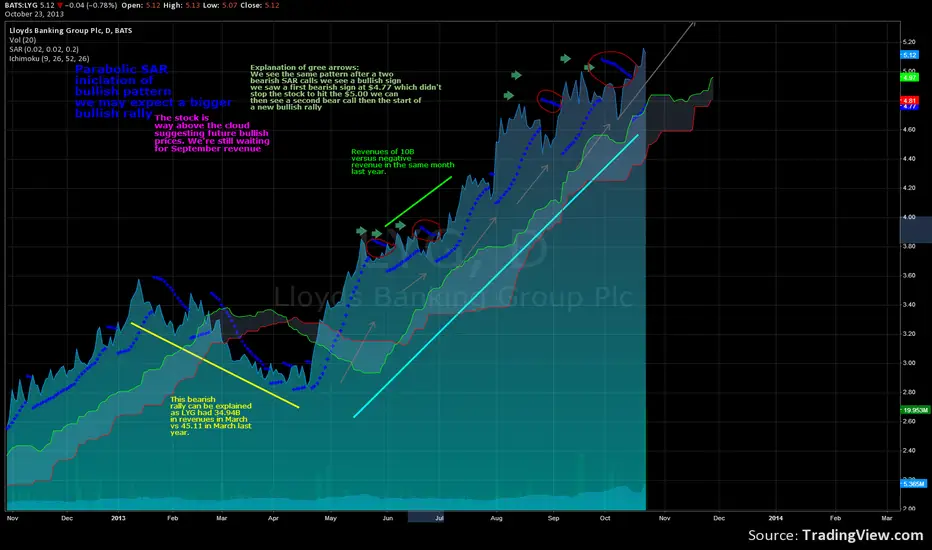
Task: Select the 'High: 5.13' value in header
Action: click(181, 5)
